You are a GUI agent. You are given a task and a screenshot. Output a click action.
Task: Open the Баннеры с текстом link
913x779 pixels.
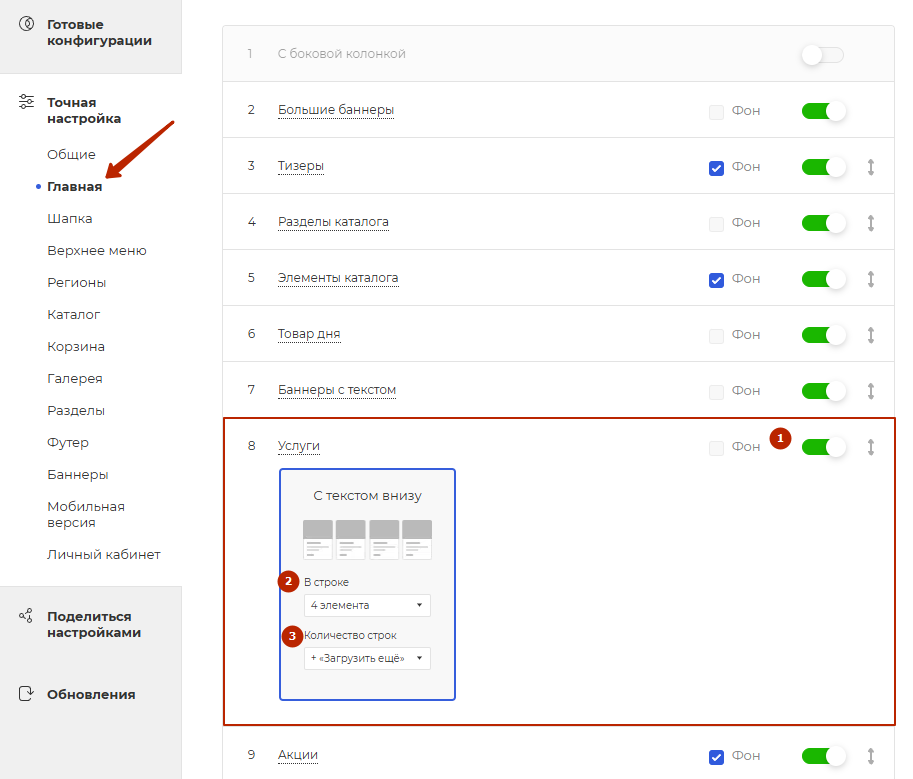[337, 390]
